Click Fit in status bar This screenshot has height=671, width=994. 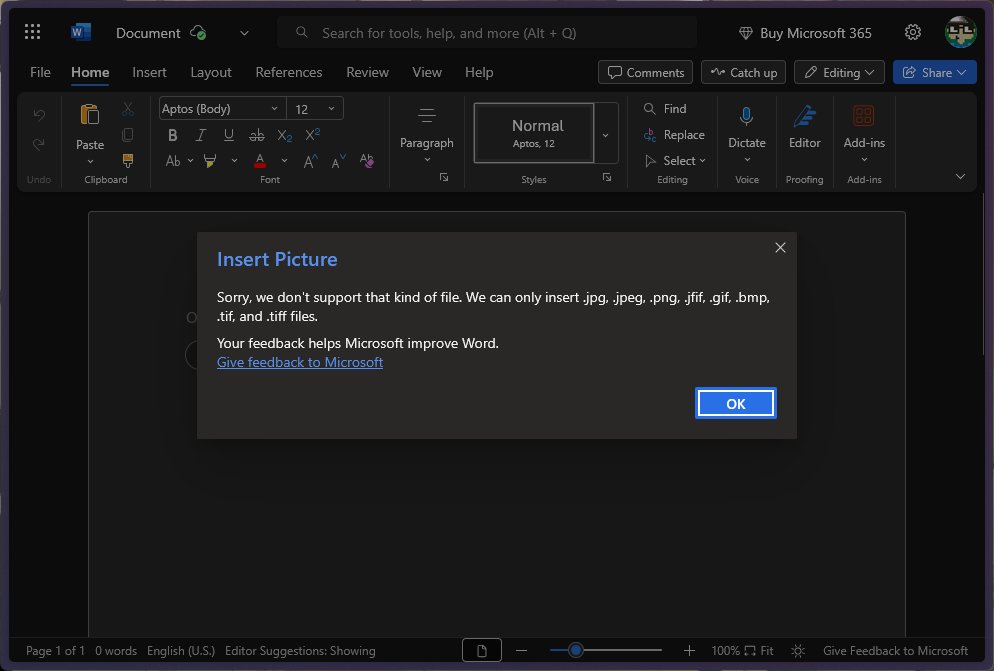(x=759, y=651)
